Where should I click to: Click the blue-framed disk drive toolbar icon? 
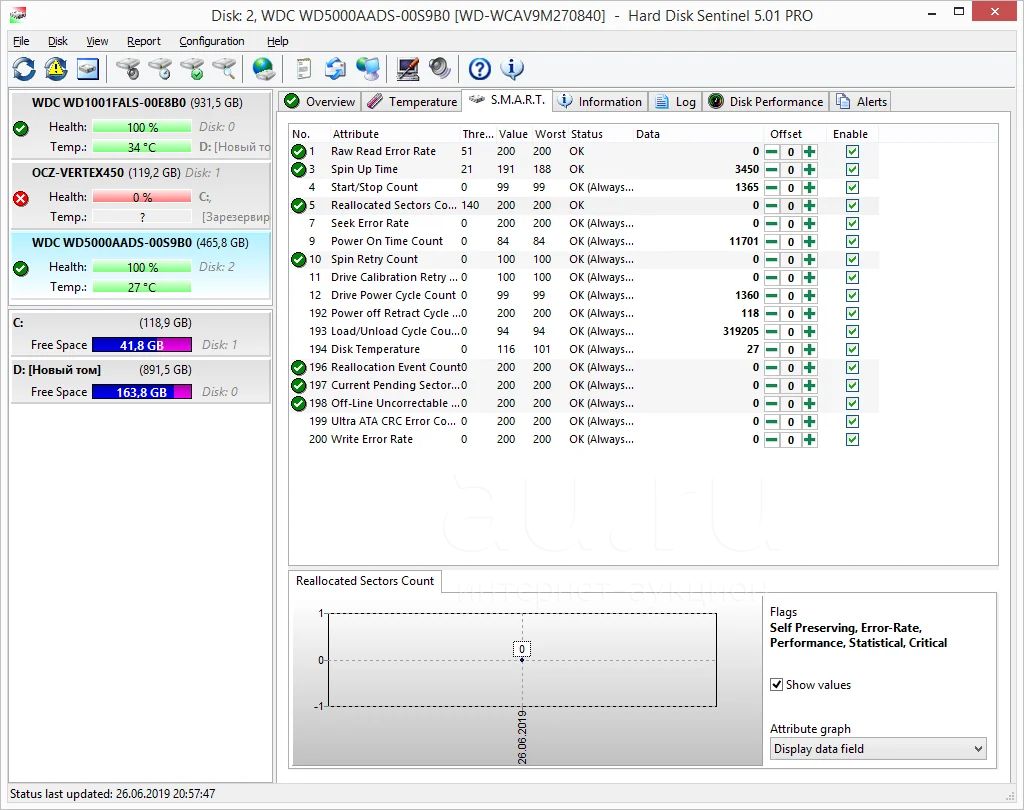click(88, 69)
